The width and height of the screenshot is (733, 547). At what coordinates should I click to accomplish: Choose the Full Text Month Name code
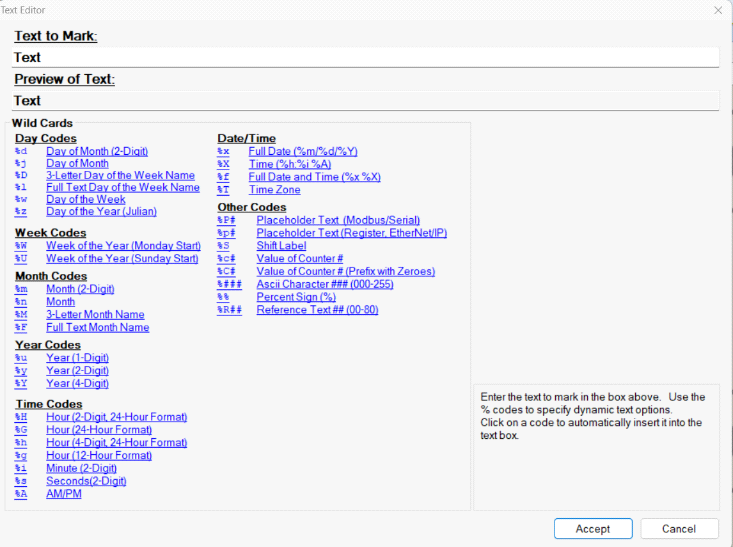(x=97, y=327)
